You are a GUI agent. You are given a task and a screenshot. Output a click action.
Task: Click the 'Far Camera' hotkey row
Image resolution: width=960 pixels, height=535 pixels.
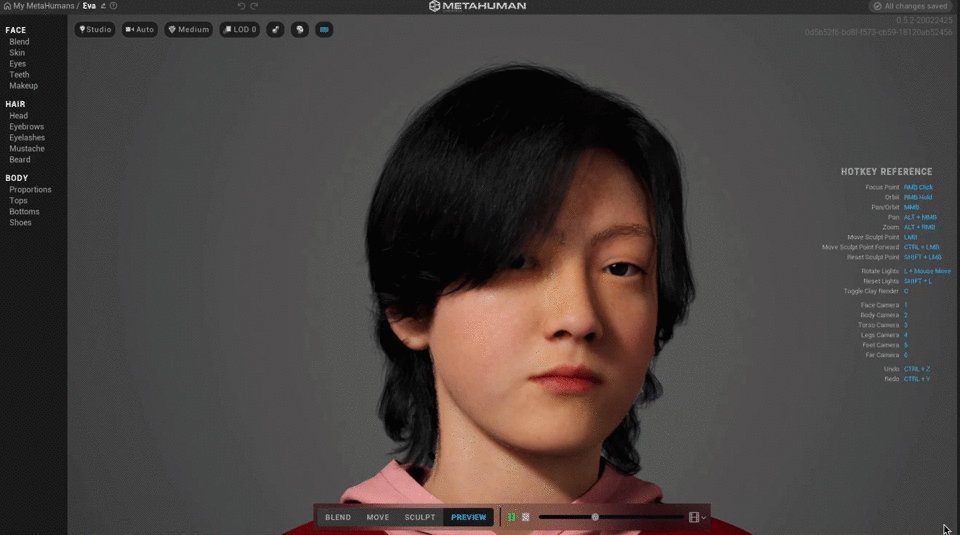point(887,355)
